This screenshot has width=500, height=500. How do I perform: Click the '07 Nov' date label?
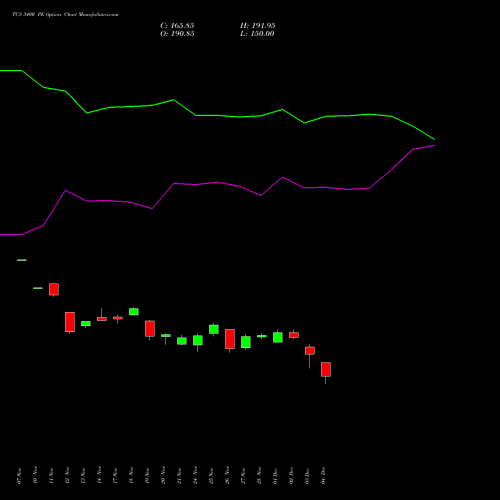[x=19, y=476]
